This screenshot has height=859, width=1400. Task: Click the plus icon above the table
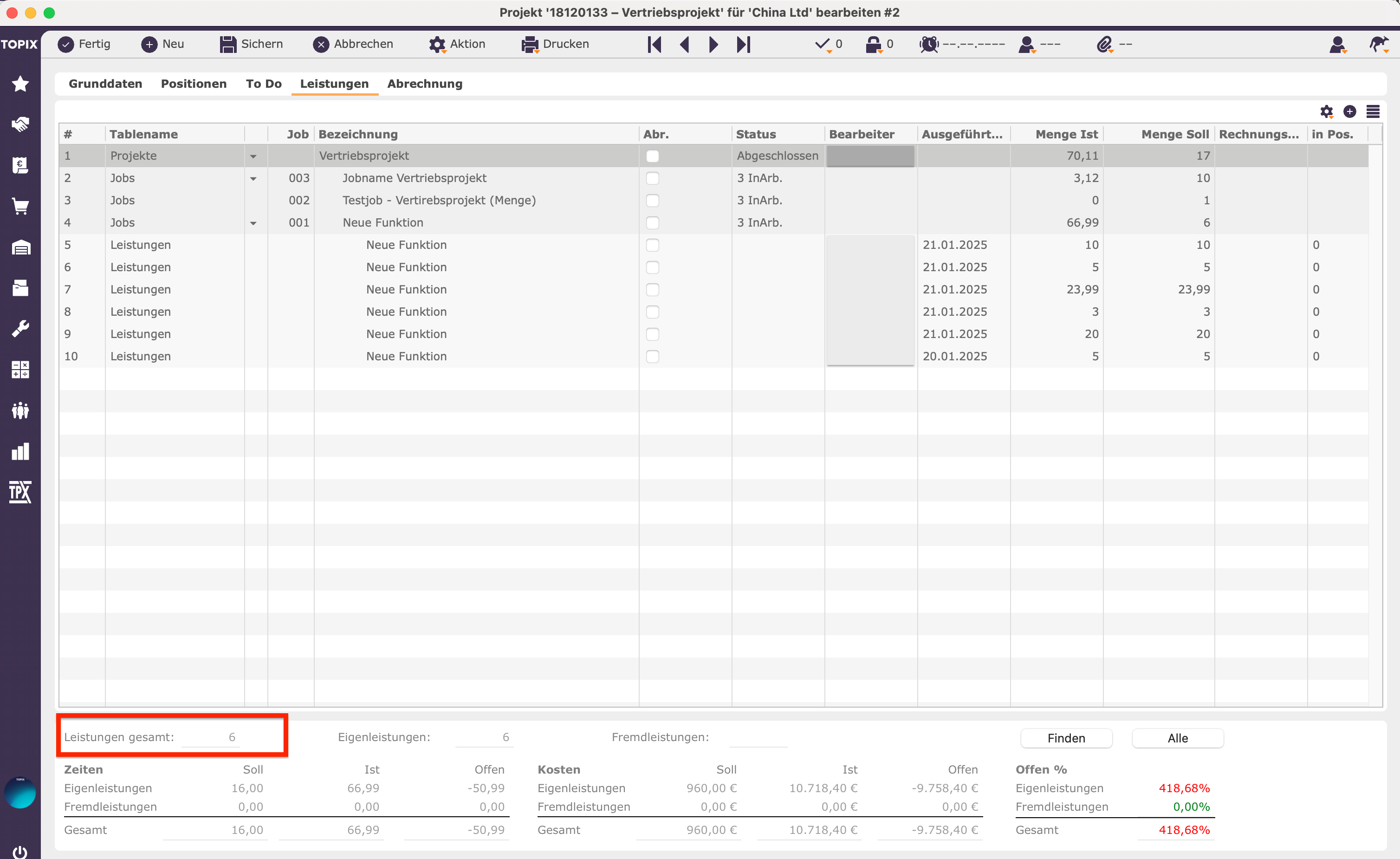tap(1350, 111)
